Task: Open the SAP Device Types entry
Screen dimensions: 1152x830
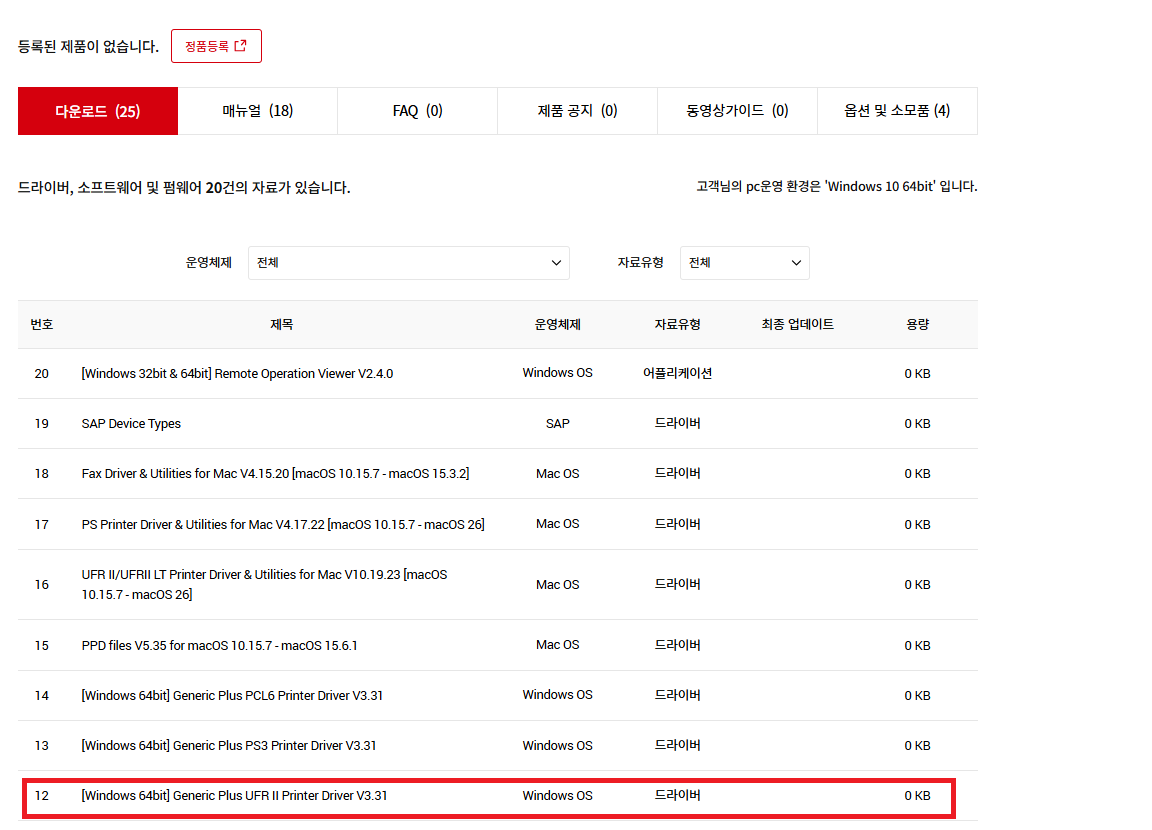Action: tap(131, 424)
